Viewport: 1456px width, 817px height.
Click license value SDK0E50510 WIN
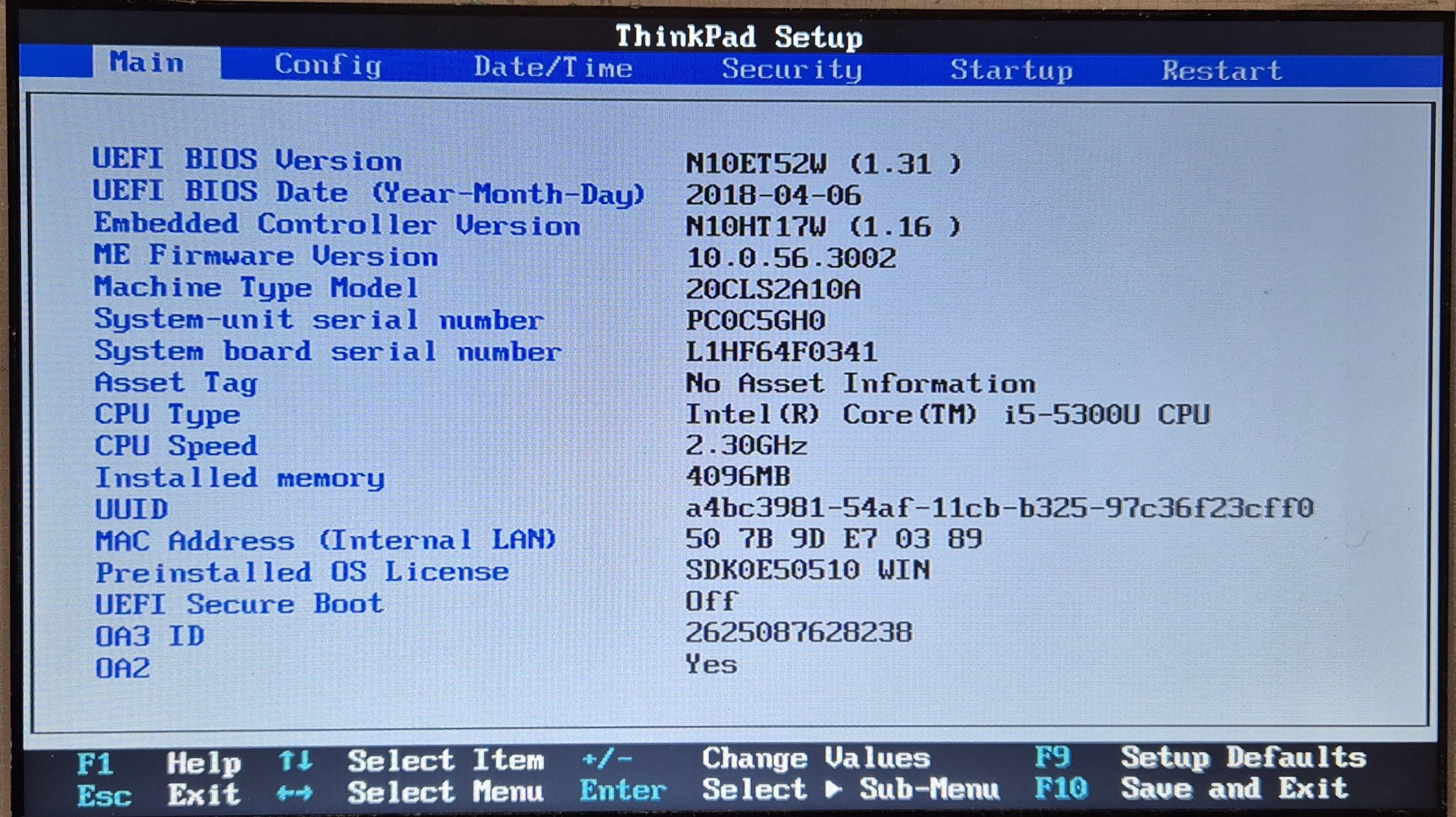pos(808,571)
